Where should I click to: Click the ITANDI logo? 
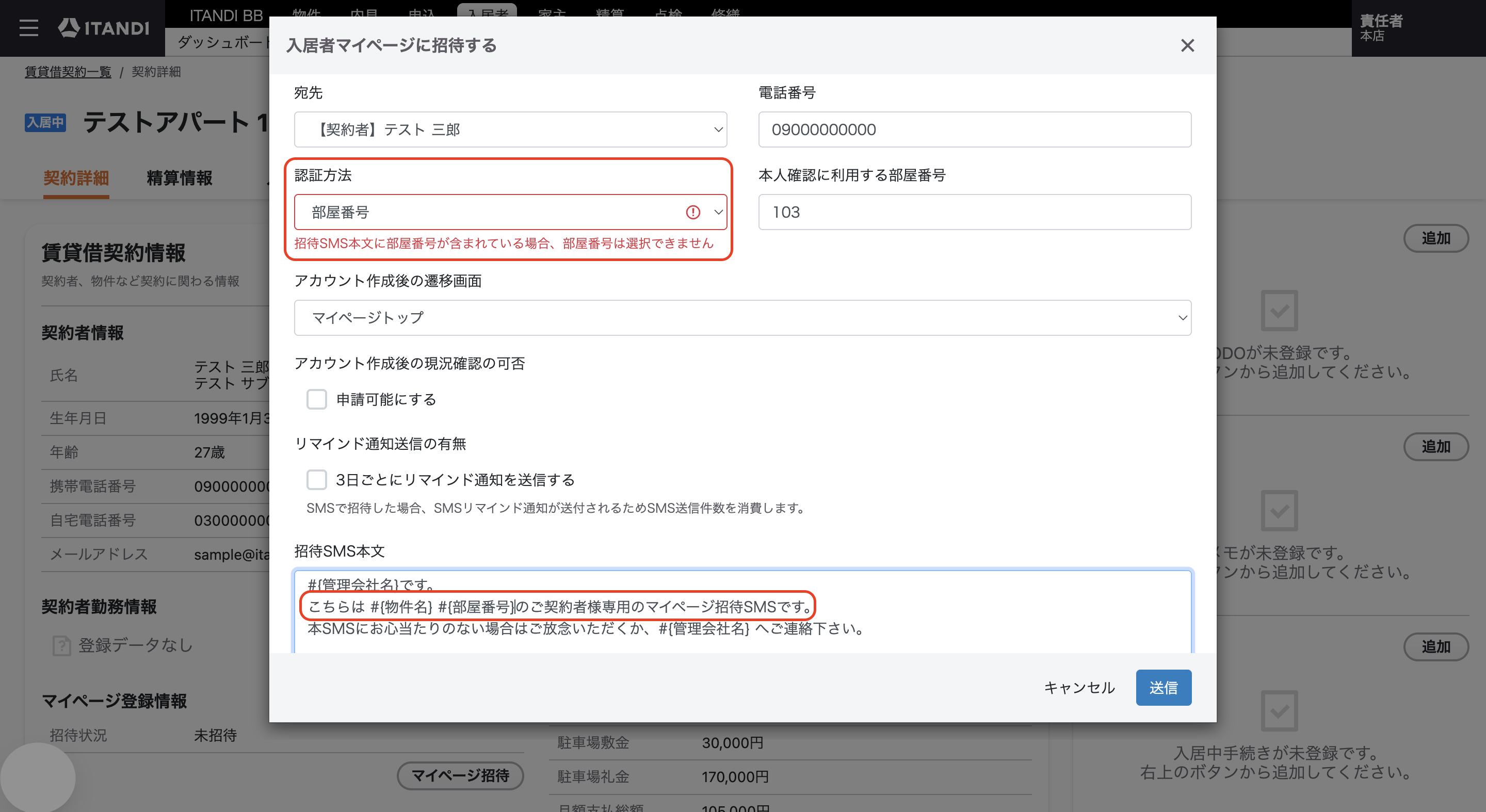[104, 28]
